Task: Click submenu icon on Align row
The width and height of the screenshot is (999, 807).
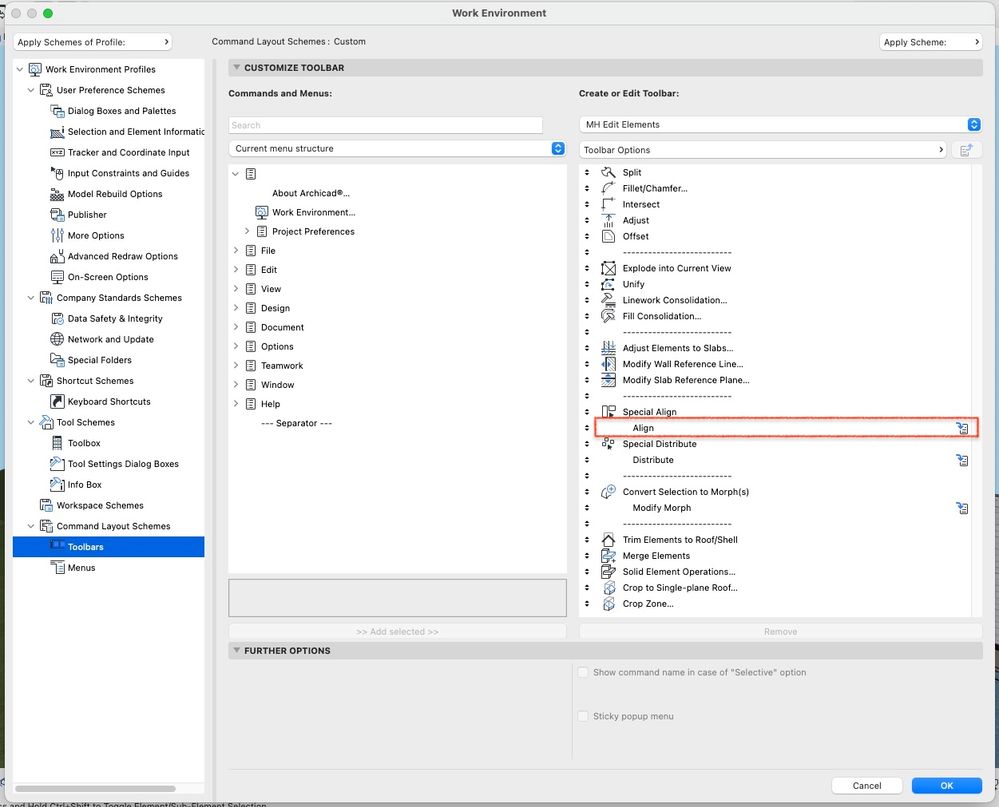Action: pyautogui.click(x=962, y=428)
